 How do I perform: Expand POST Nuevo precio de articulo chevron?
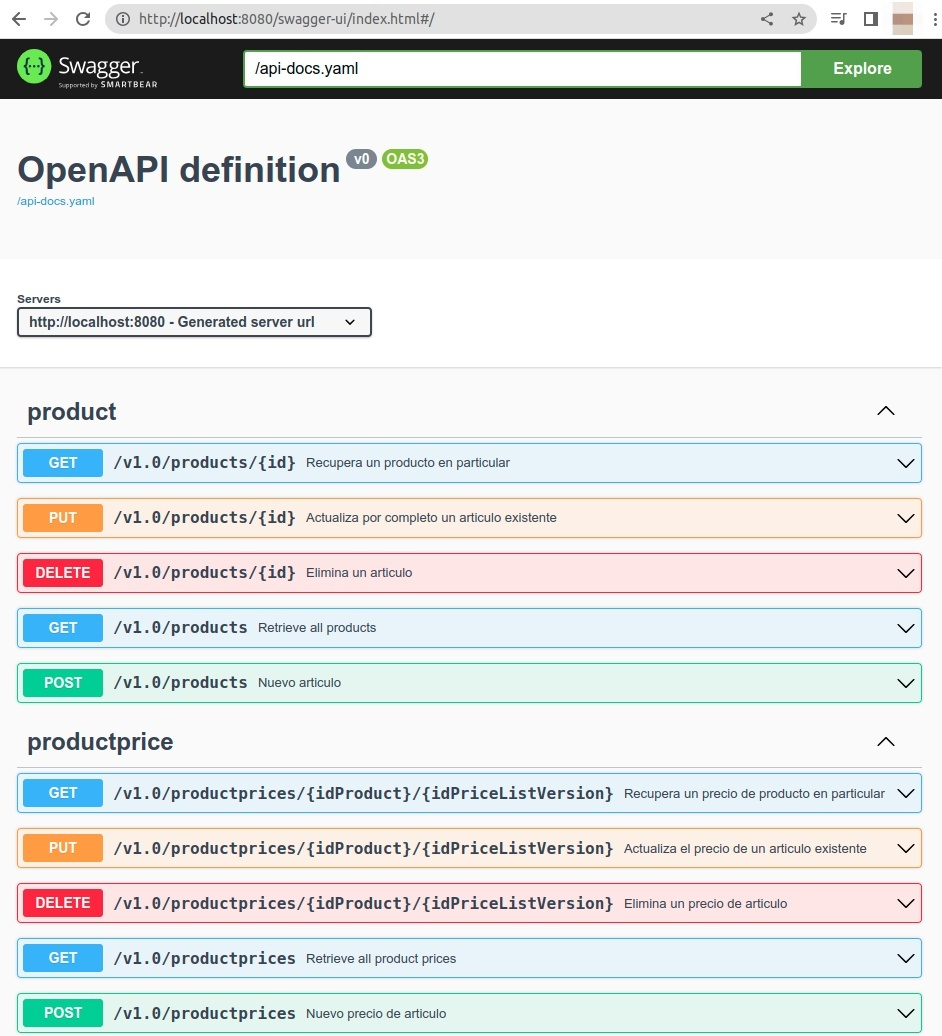click(x=906, y=1014)
